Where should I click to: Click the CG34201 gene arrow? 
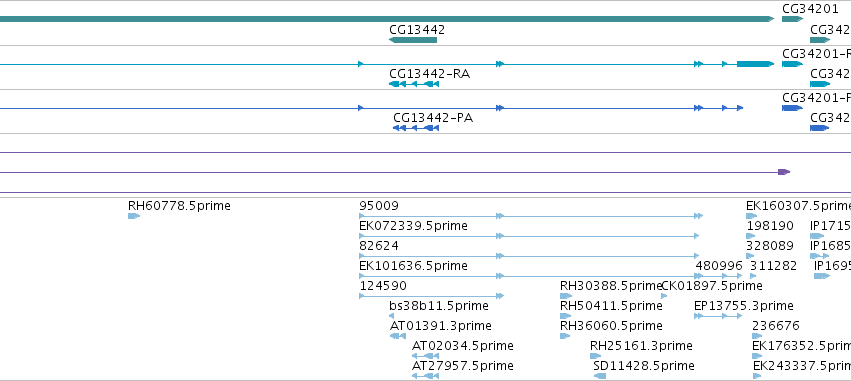pos(792,19)
